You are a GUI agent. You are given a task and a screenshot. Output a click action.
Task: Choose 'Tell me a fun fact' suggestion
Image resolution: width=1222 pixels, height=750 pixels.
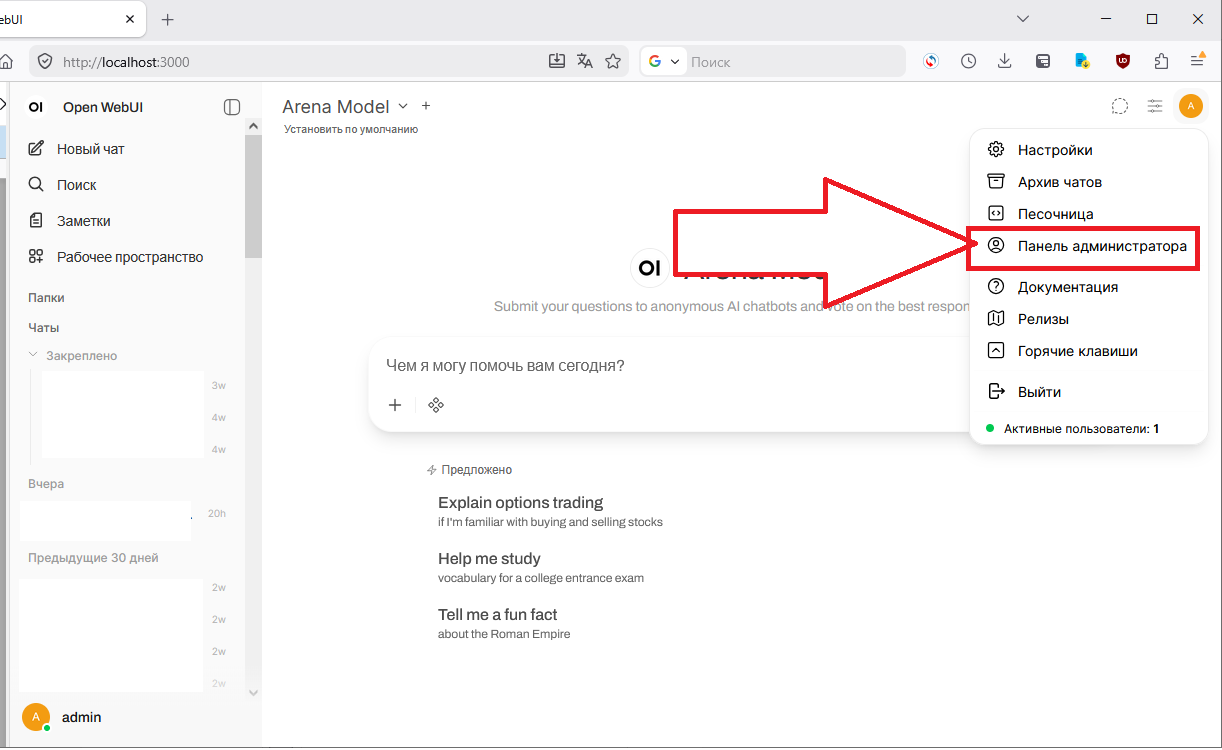coord(504,623)
